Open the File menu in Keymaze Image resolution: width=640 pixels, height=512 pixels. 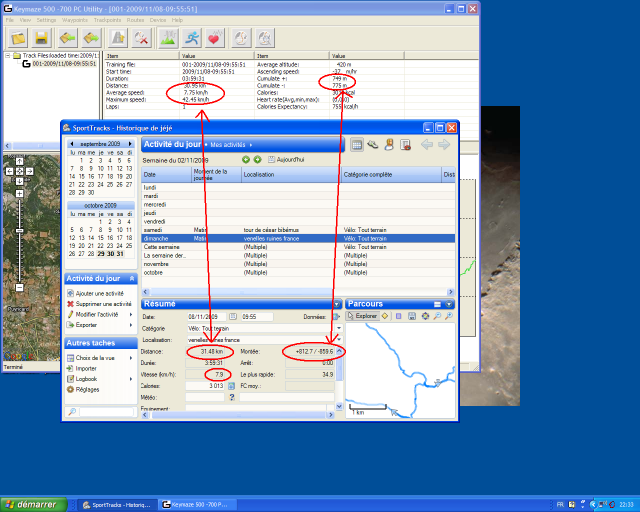point(10,20)
